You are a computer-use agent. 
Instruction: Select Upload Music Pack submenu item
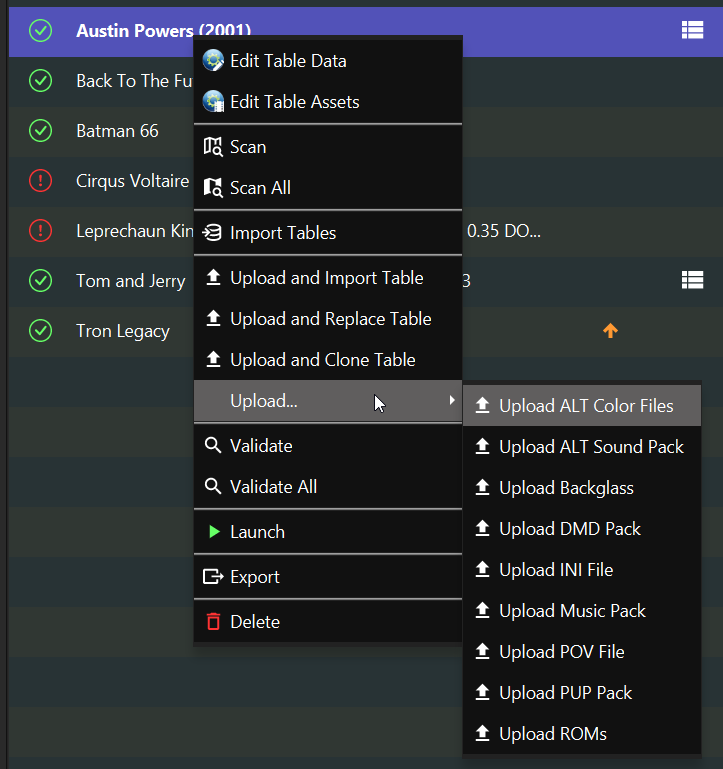click(582, 611)
